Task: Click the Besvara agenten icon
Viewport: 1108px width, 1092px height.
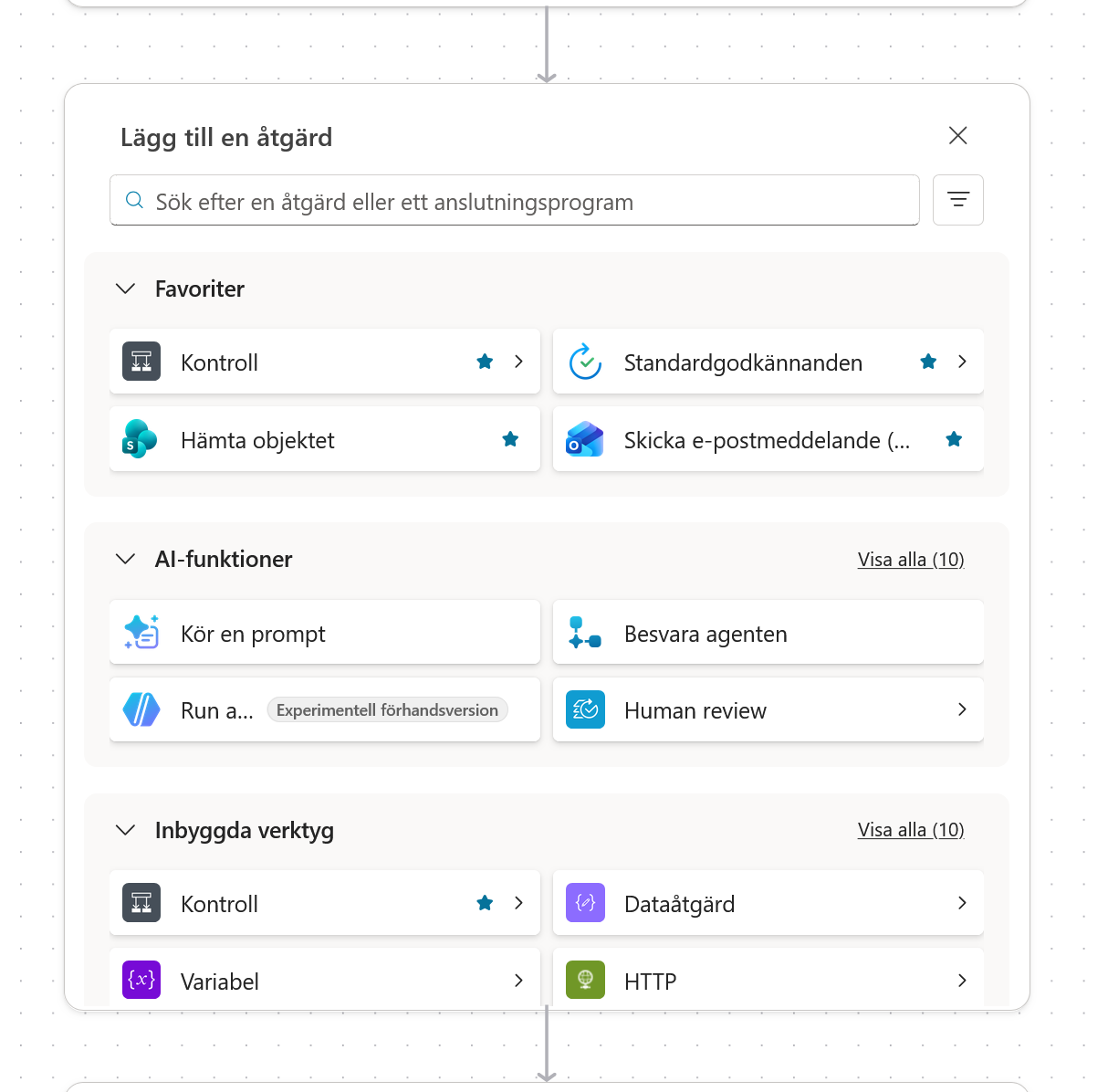Action: coord(585,633)
